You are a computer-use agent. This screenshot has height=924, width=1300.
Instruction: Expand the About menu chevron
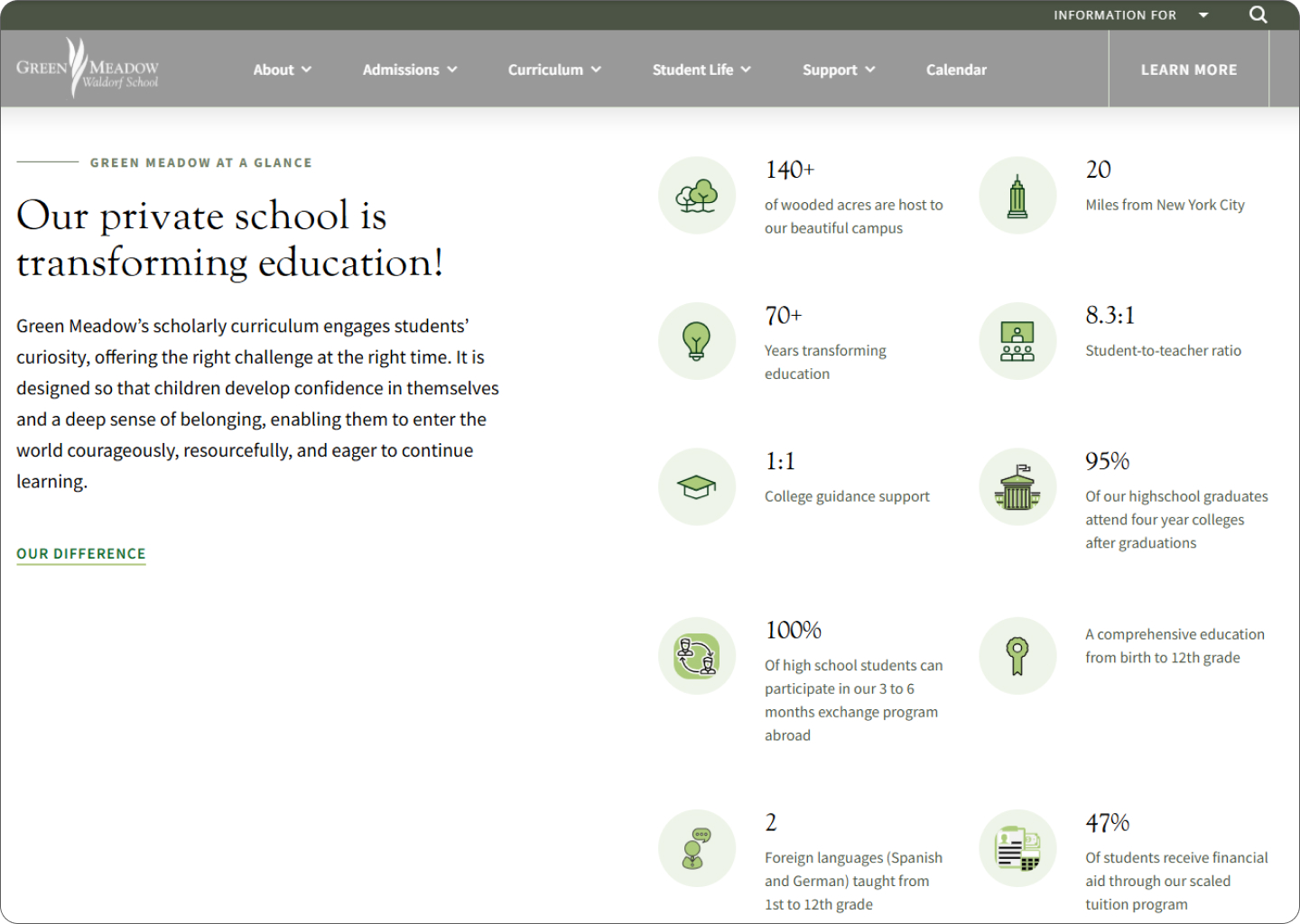click(306, 69)
